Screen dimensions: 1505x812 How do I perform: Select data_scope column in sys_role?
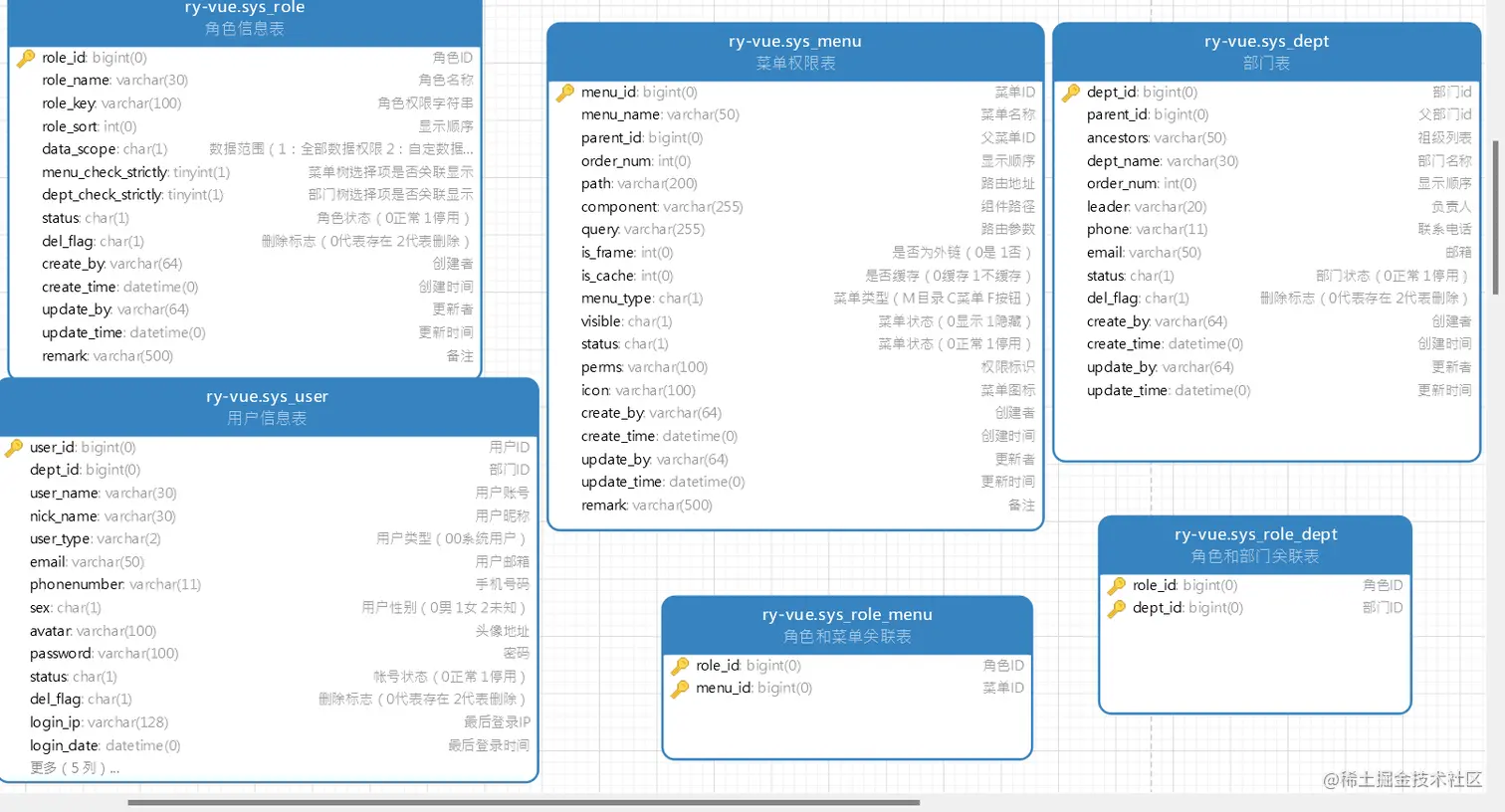[x=245, y=149]
